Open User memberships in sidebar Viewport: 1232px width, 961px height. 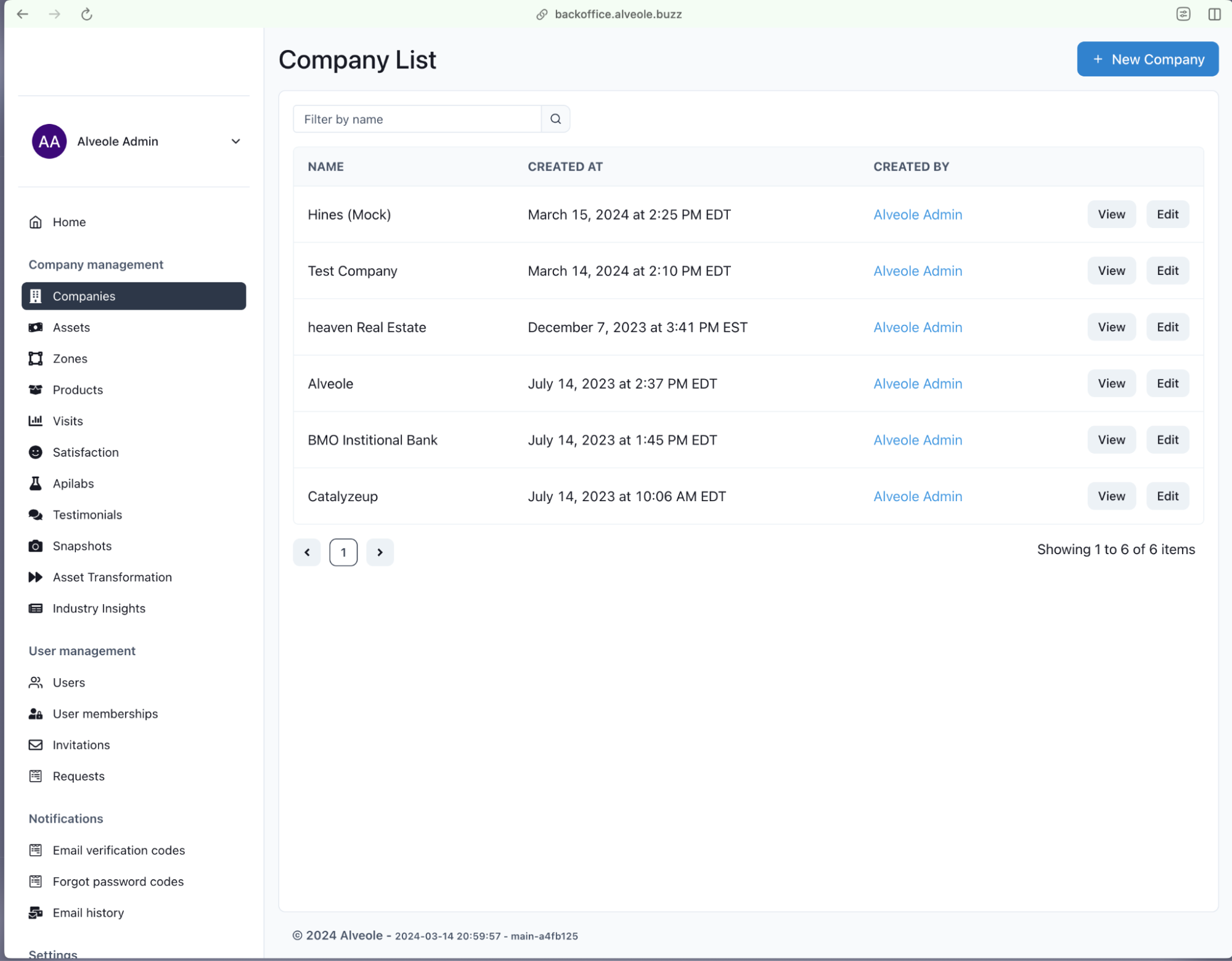[105, 714]
